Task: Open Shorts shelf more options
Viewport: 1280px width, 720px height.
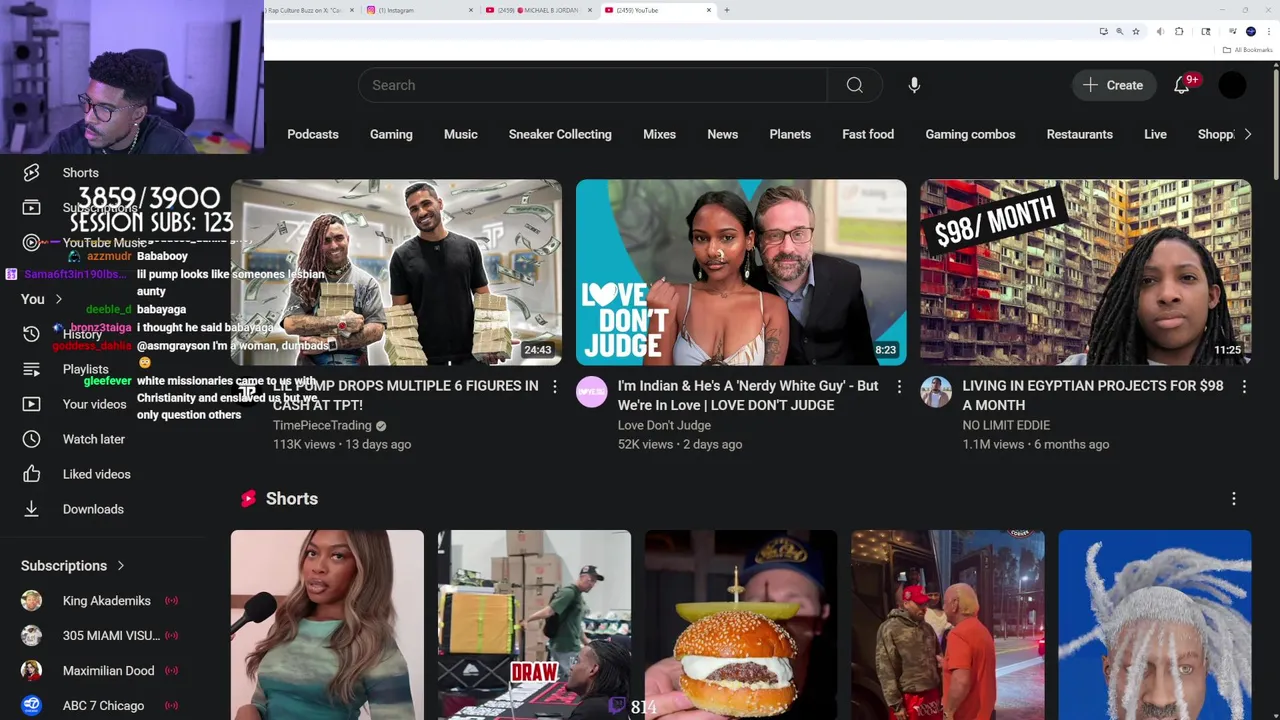Action: click(1234, 498)
